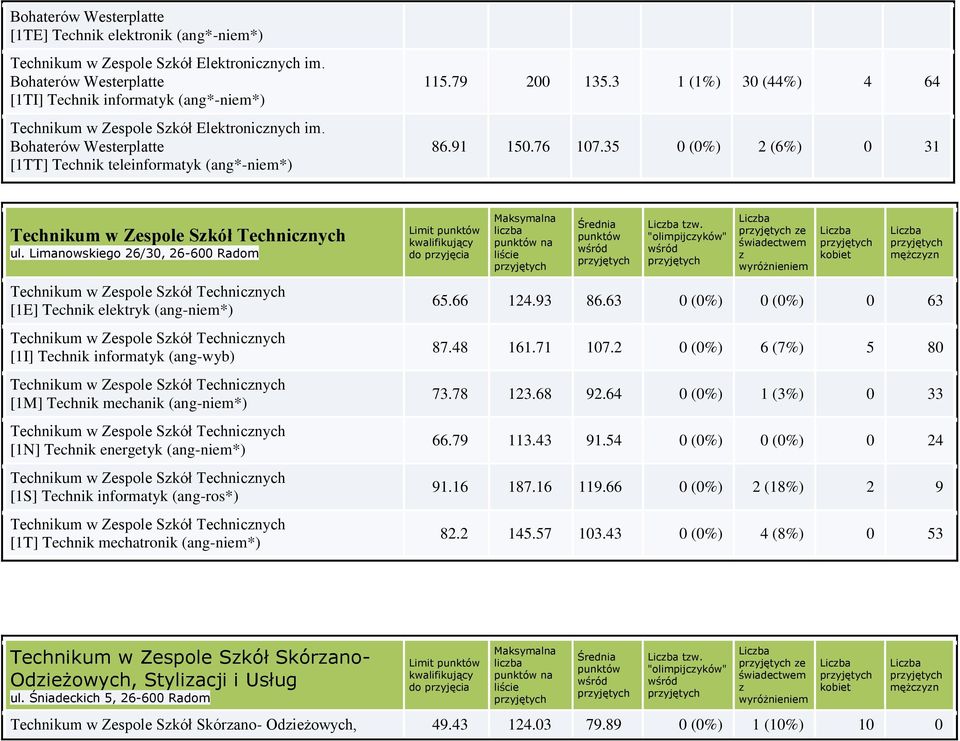Click the value 187.16
The height and width of the screenshot is (741, 960).
click(x=530, y=487)
